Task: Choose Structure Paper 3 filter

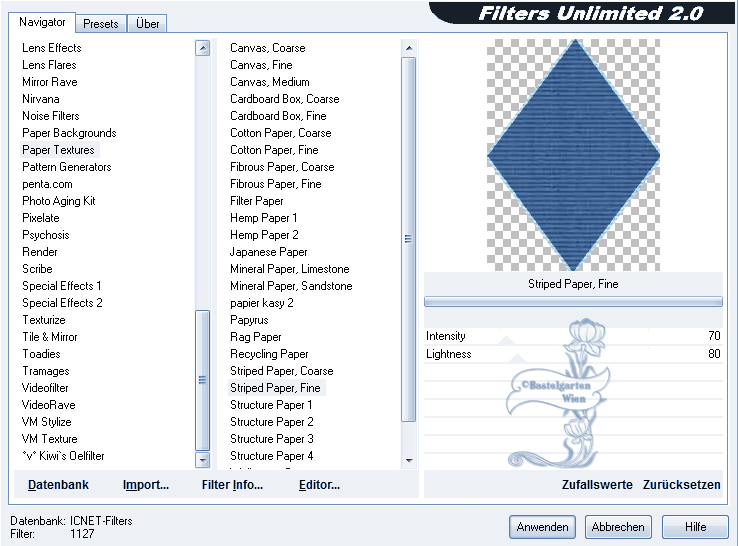Action: tap(272, 439)
